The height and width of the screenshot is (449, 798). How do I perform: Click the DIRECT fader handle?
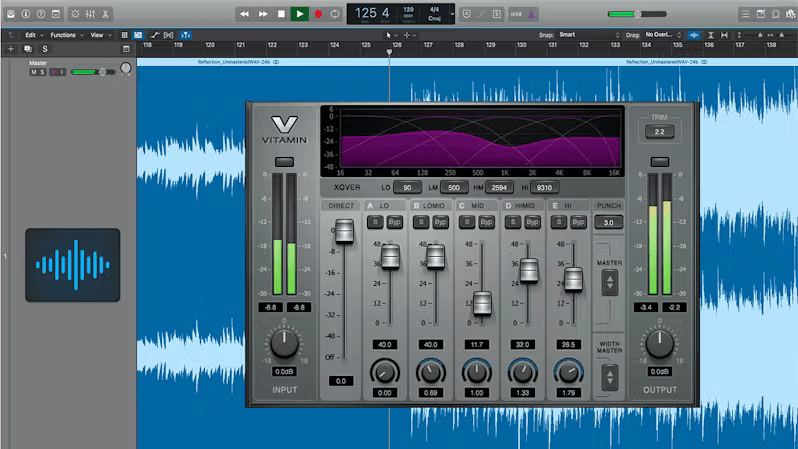(x=344, y=231)
